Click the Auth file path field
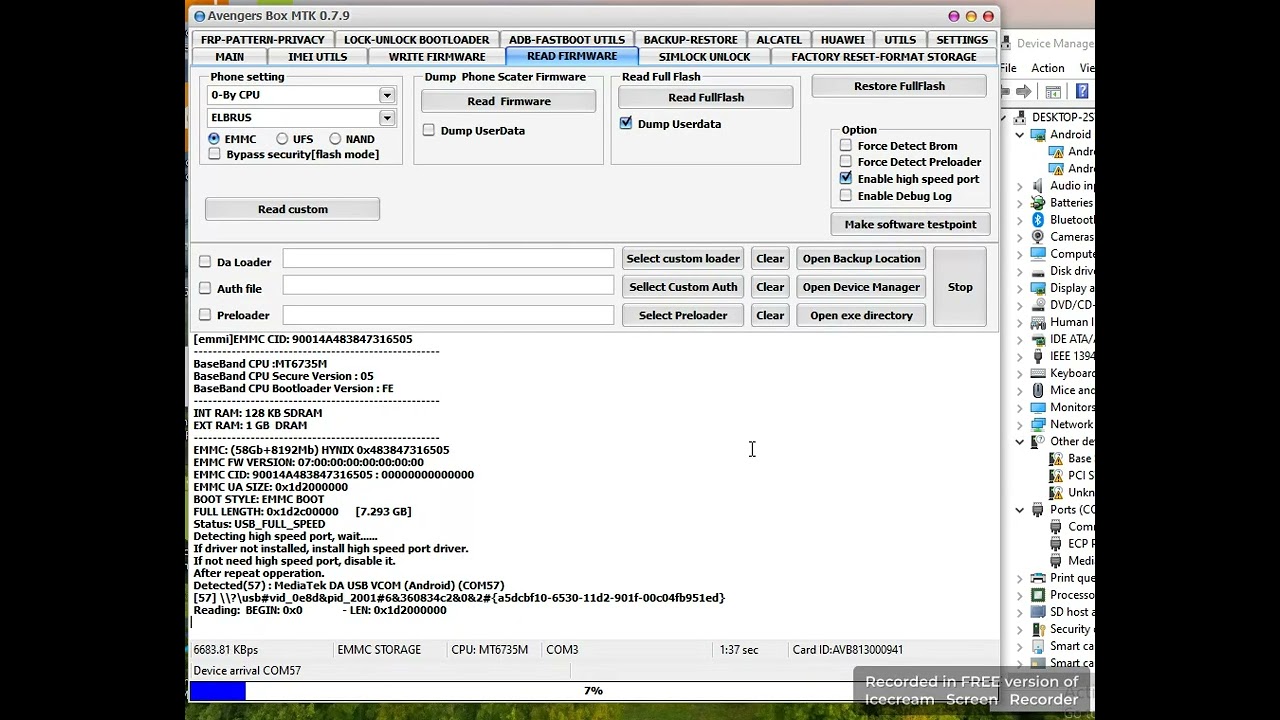Screen dimensions: 1280x720 pyautogui.click(x=448, y=286)
